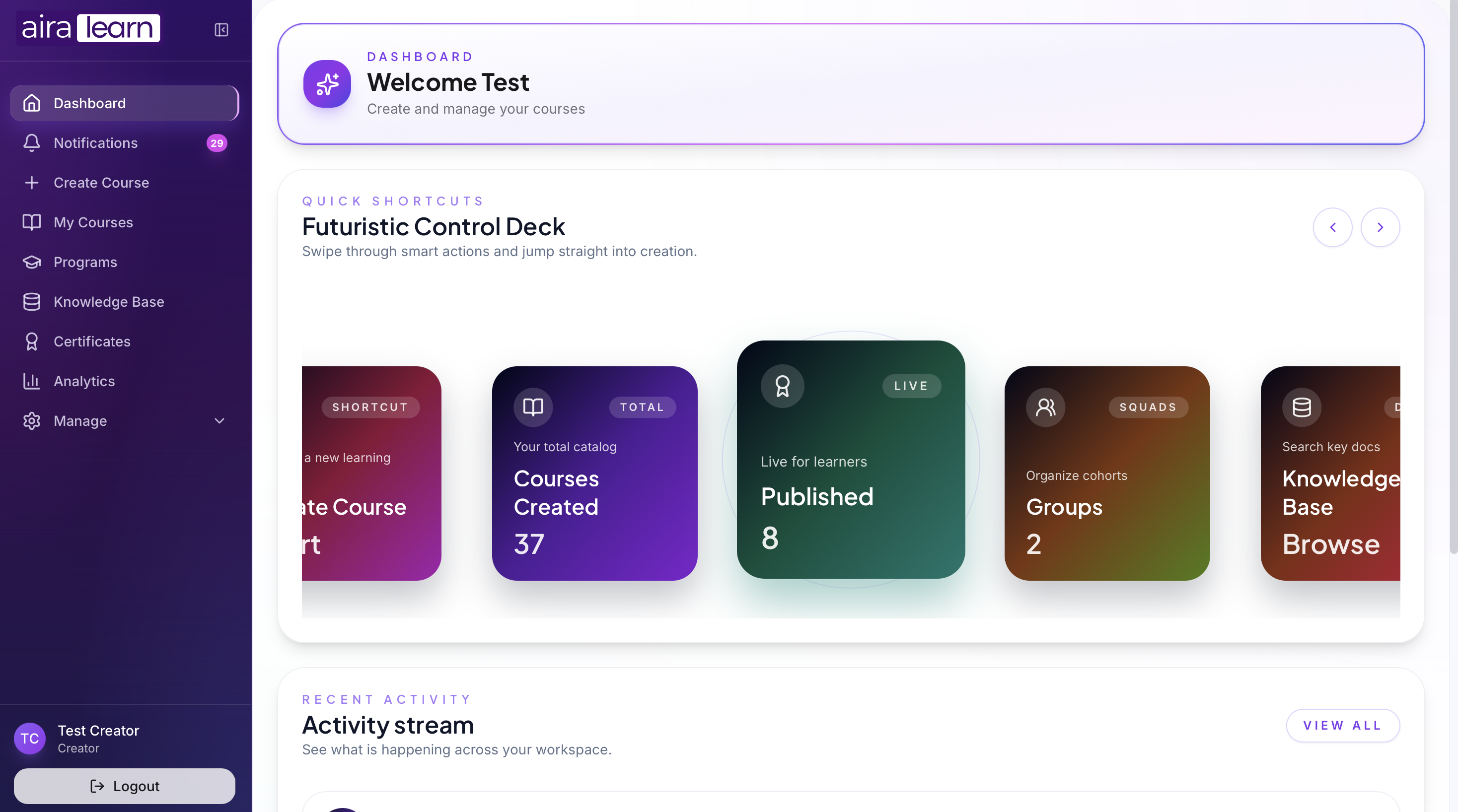Click the Futuristic Control Deck heading
Viewport: 1458px width, 812px height.
click(434, 227)
